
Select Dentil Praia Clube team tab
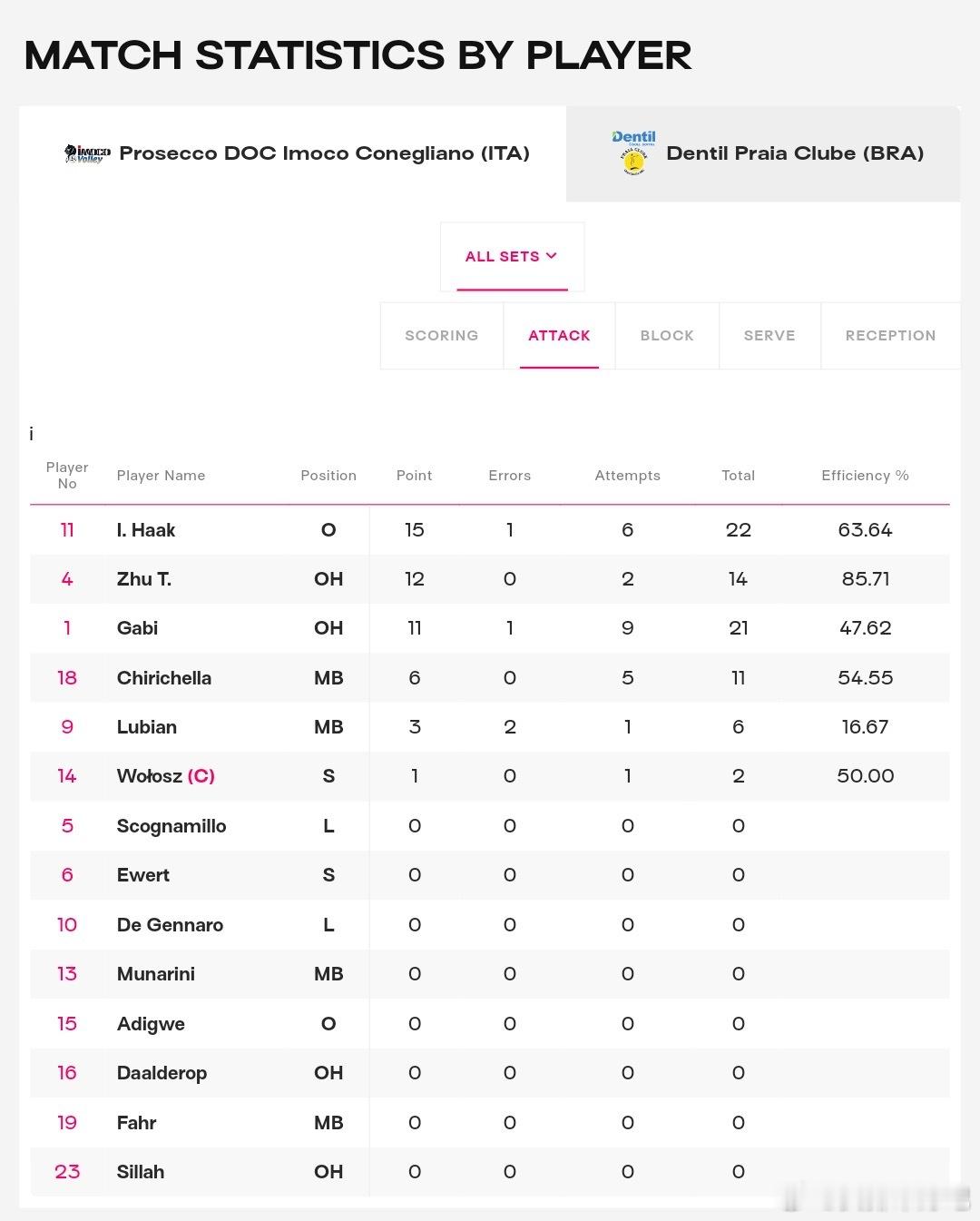point(795,153)
